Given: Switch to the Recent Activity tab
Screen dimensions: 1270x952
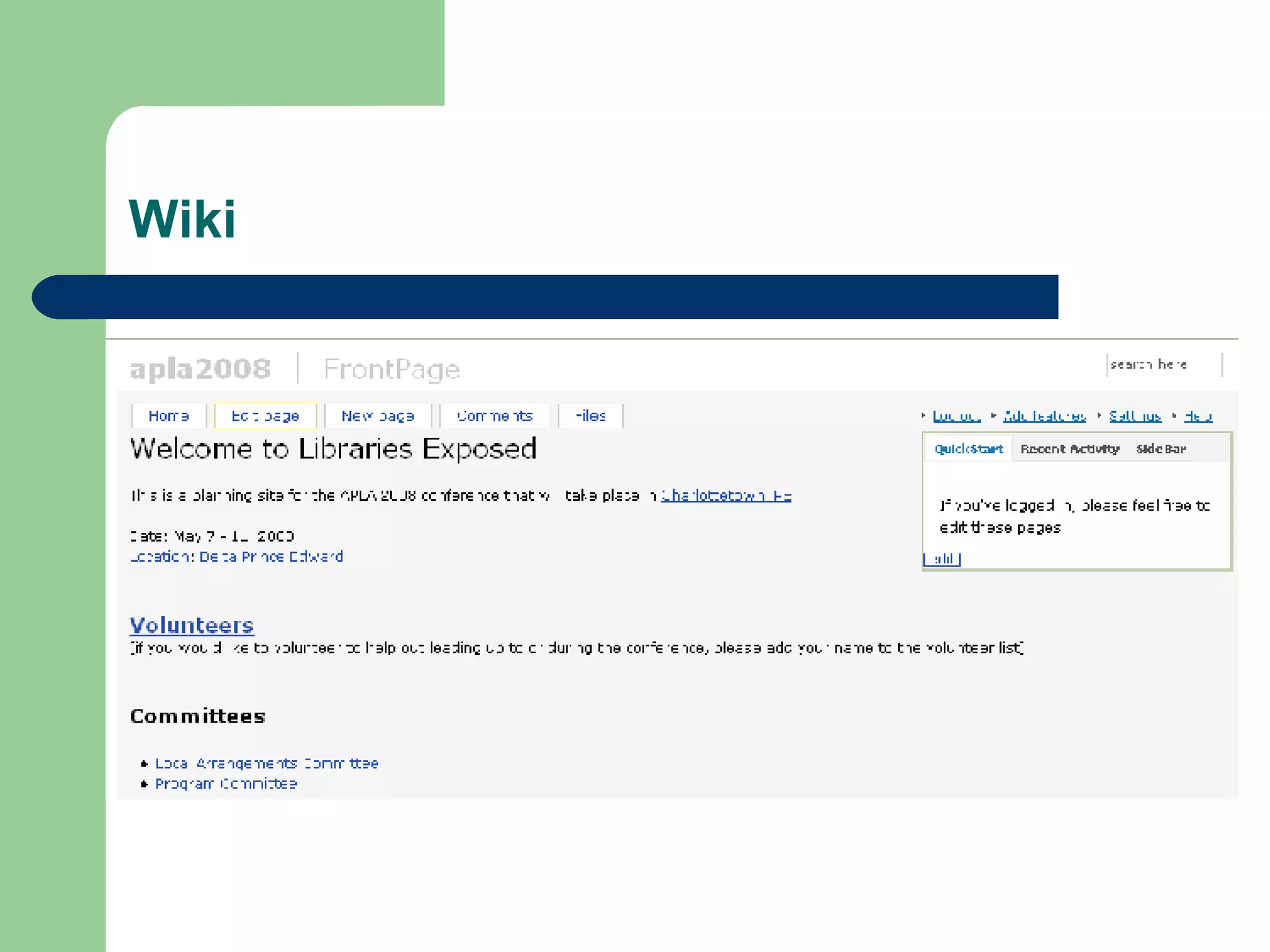Looking at the screenshot, I should 1070,449.
